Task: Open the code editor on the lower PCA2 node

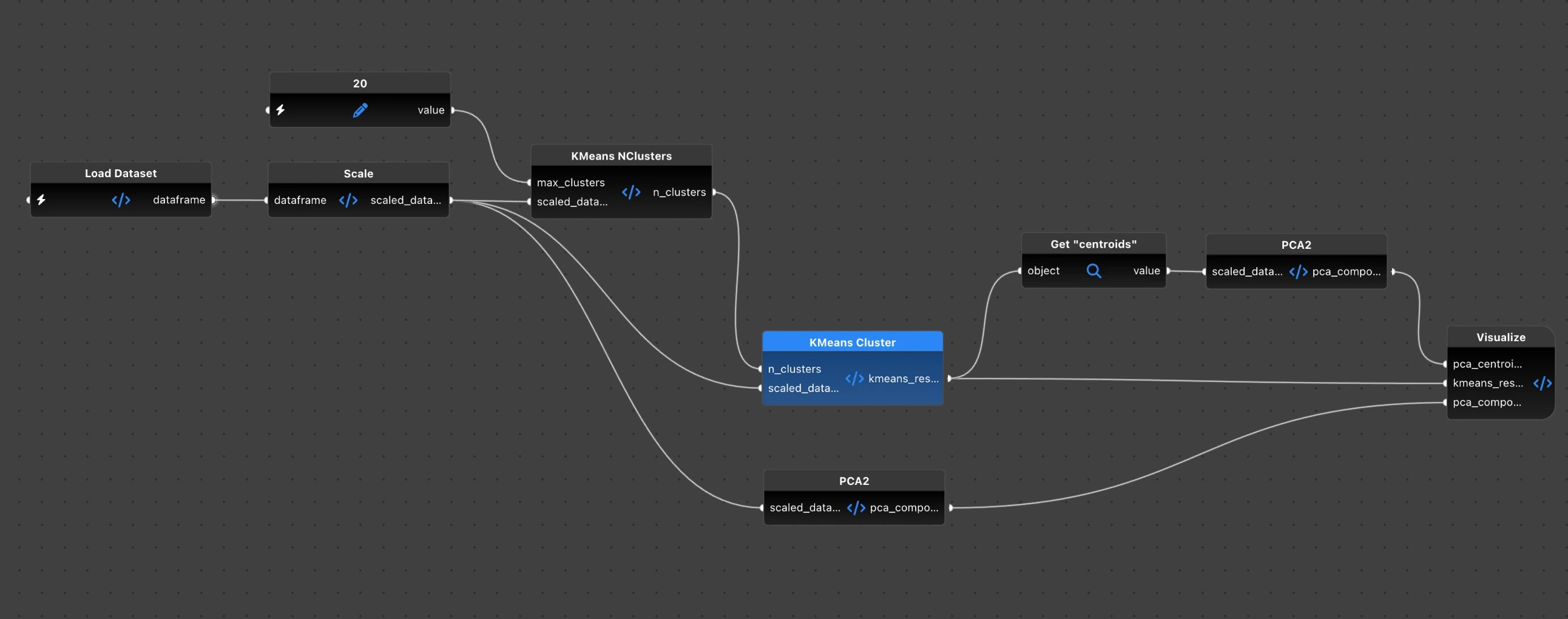Action: coord(856,507)
